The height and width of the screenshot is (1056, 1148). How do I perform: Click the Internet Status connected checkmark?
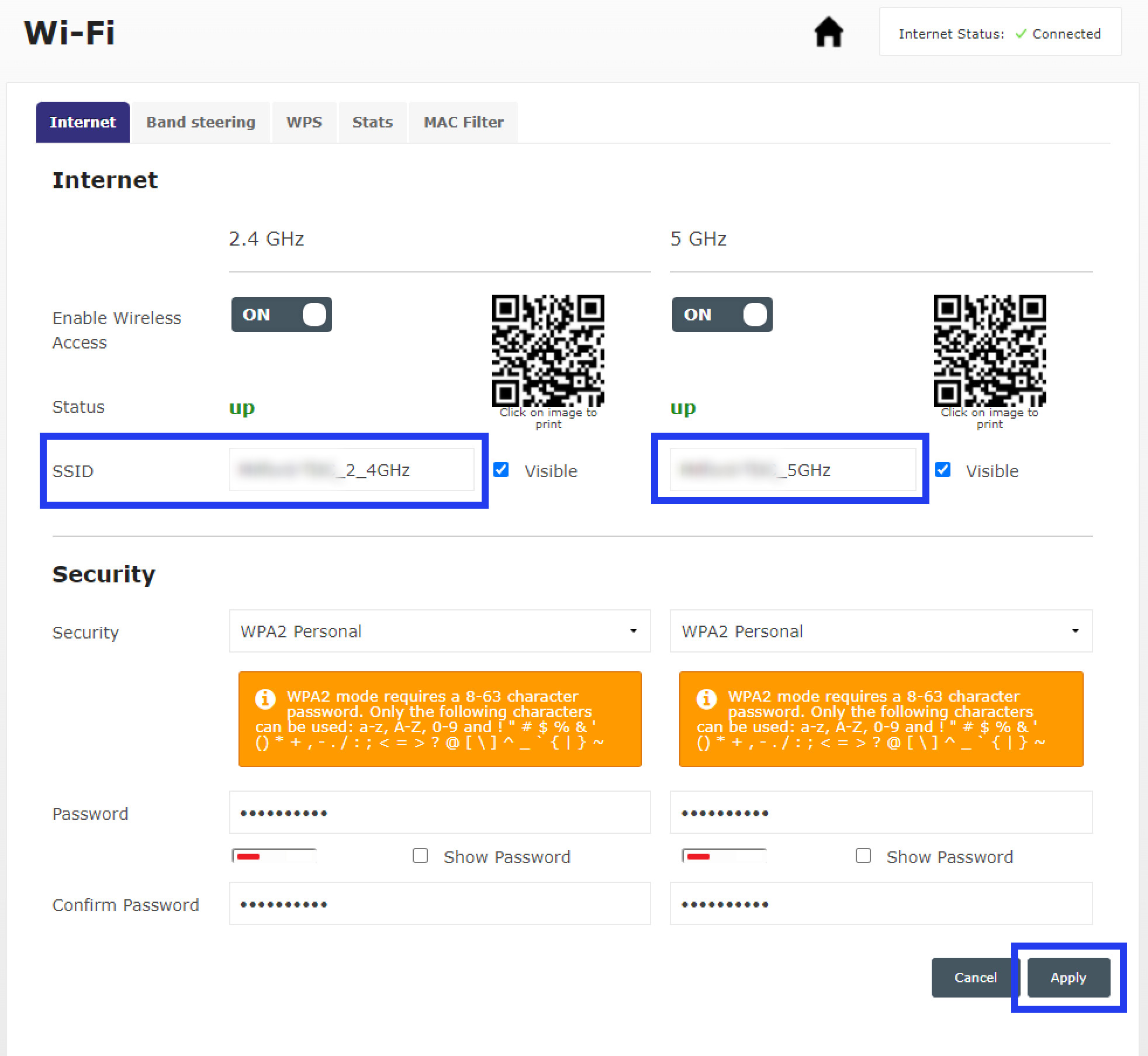1021,34
